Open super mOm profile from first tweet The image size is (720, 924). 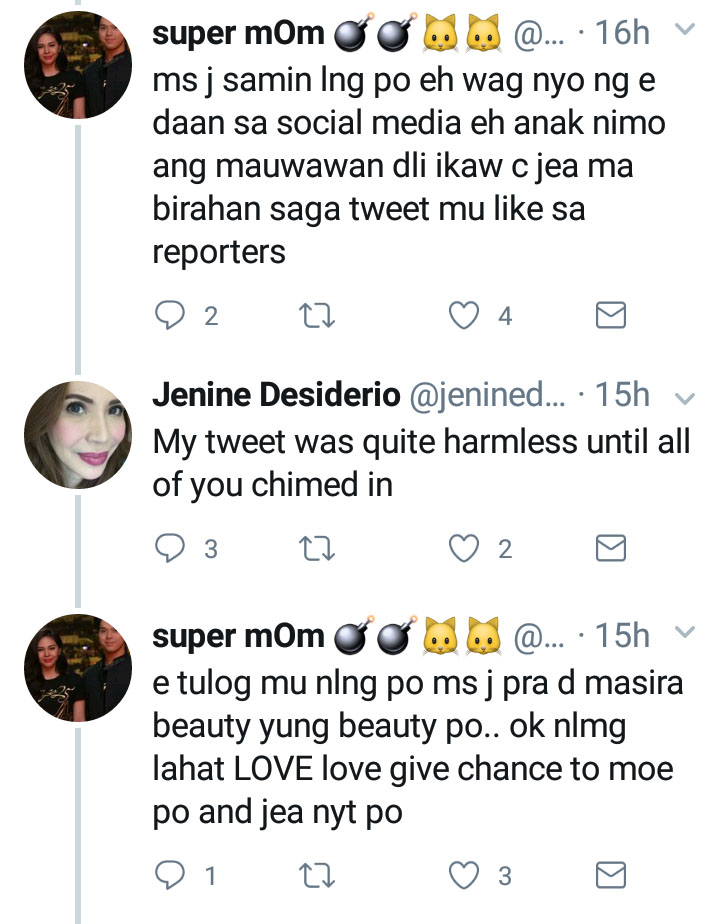tap(238, 34)
